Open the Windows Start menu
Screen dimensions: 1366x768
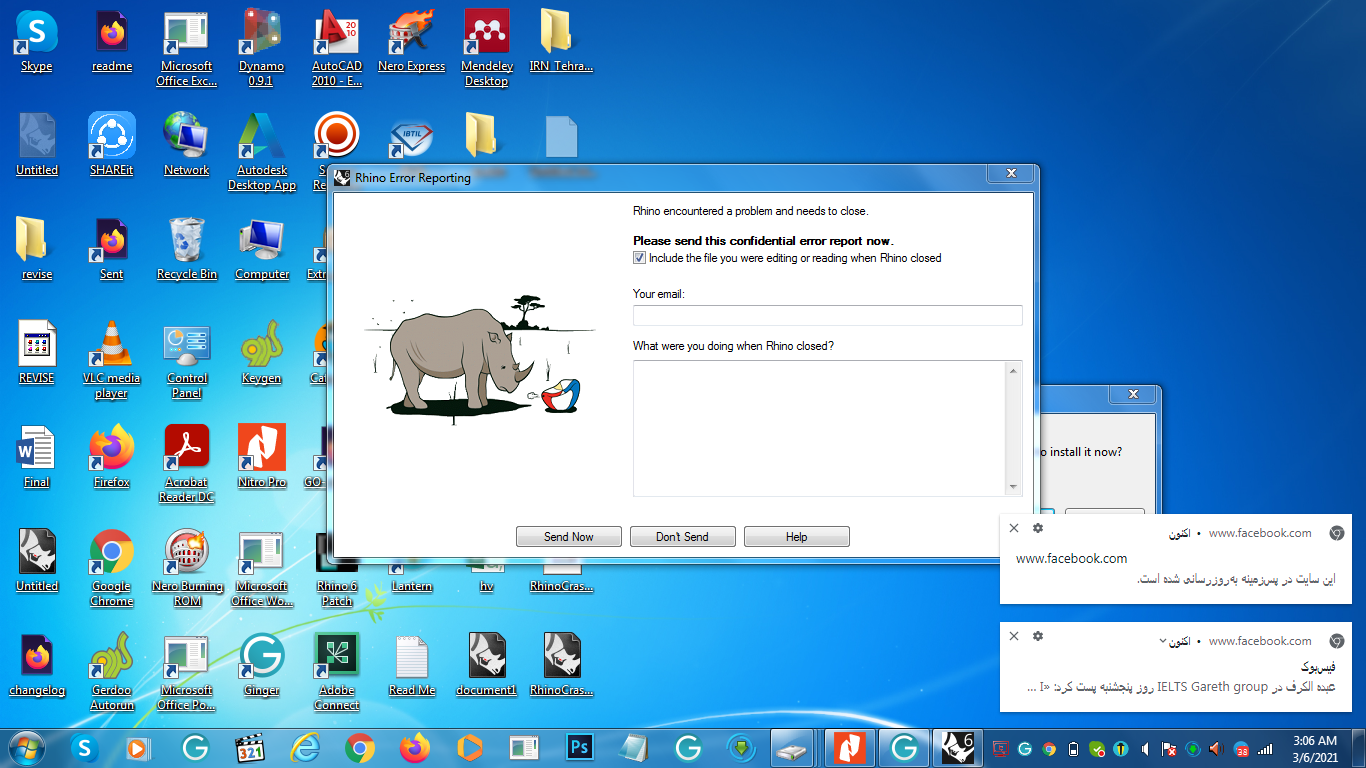pos(26,748)
